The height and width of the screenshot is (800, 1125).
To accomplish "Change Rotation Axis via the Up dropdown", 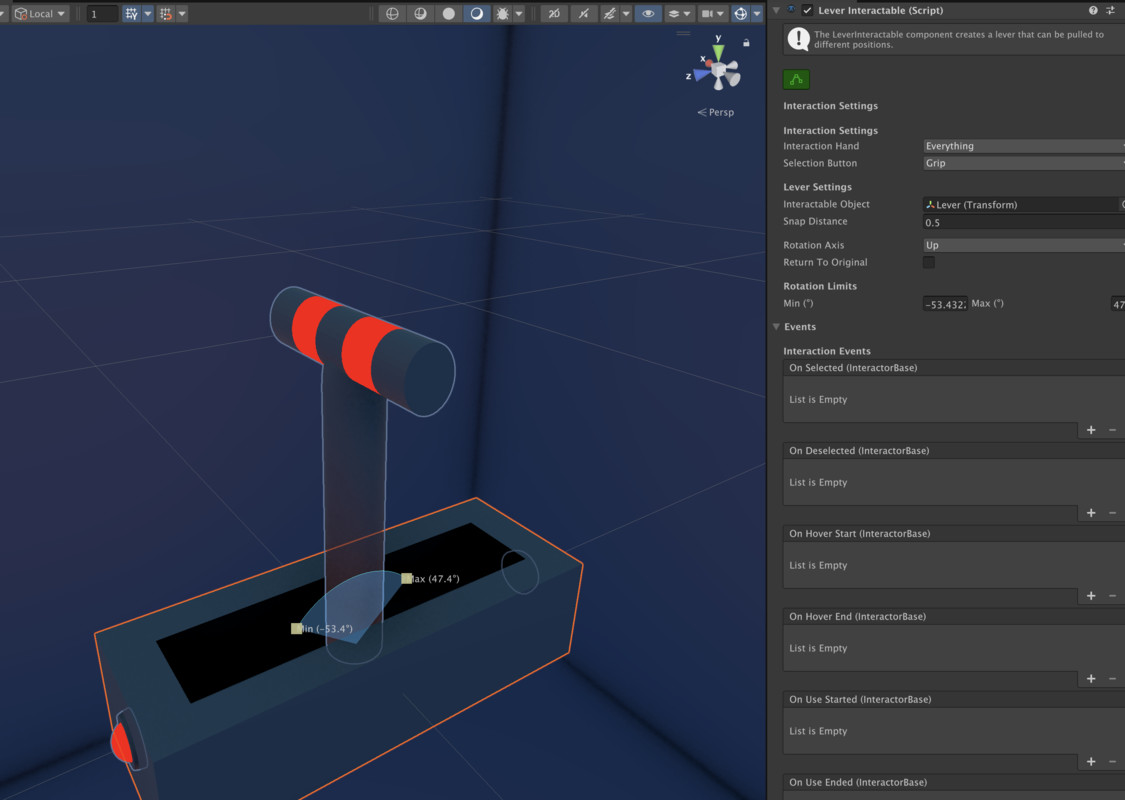I will tap(1022, 244).
